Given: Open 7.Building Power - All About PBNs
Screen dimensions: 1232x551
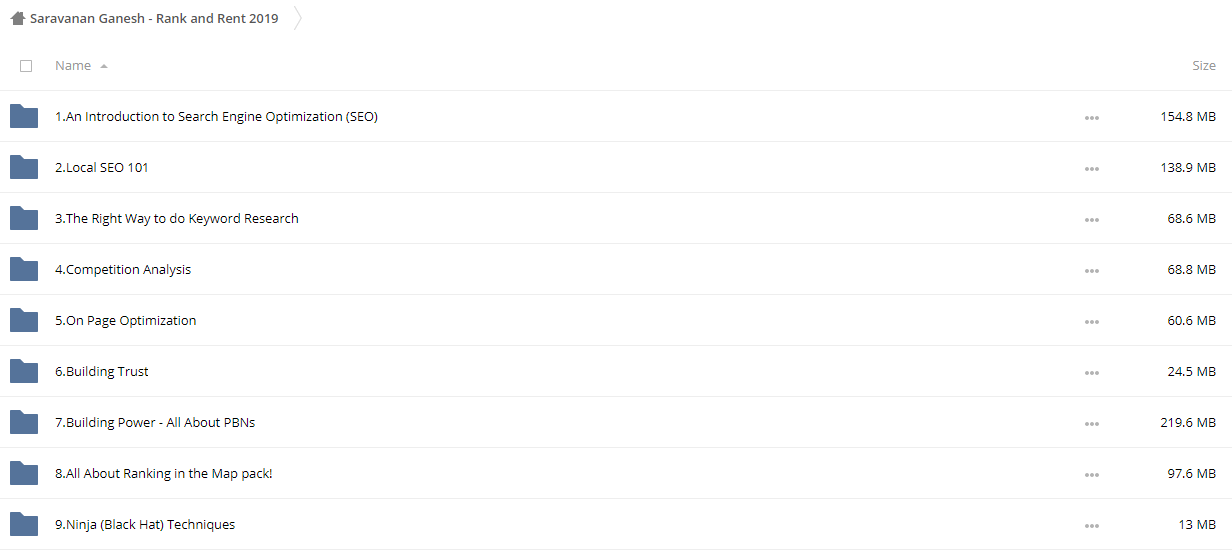Looking at the screenshot, I should (155, 422).
